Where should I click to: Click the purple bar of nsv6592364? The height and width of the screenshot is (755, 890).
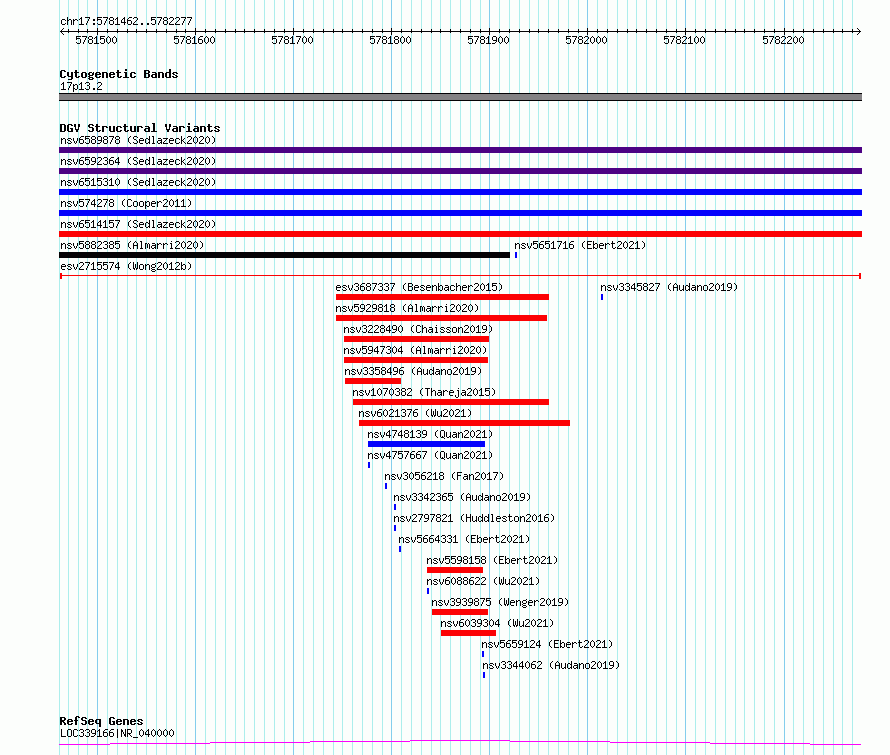pos(460,171)
